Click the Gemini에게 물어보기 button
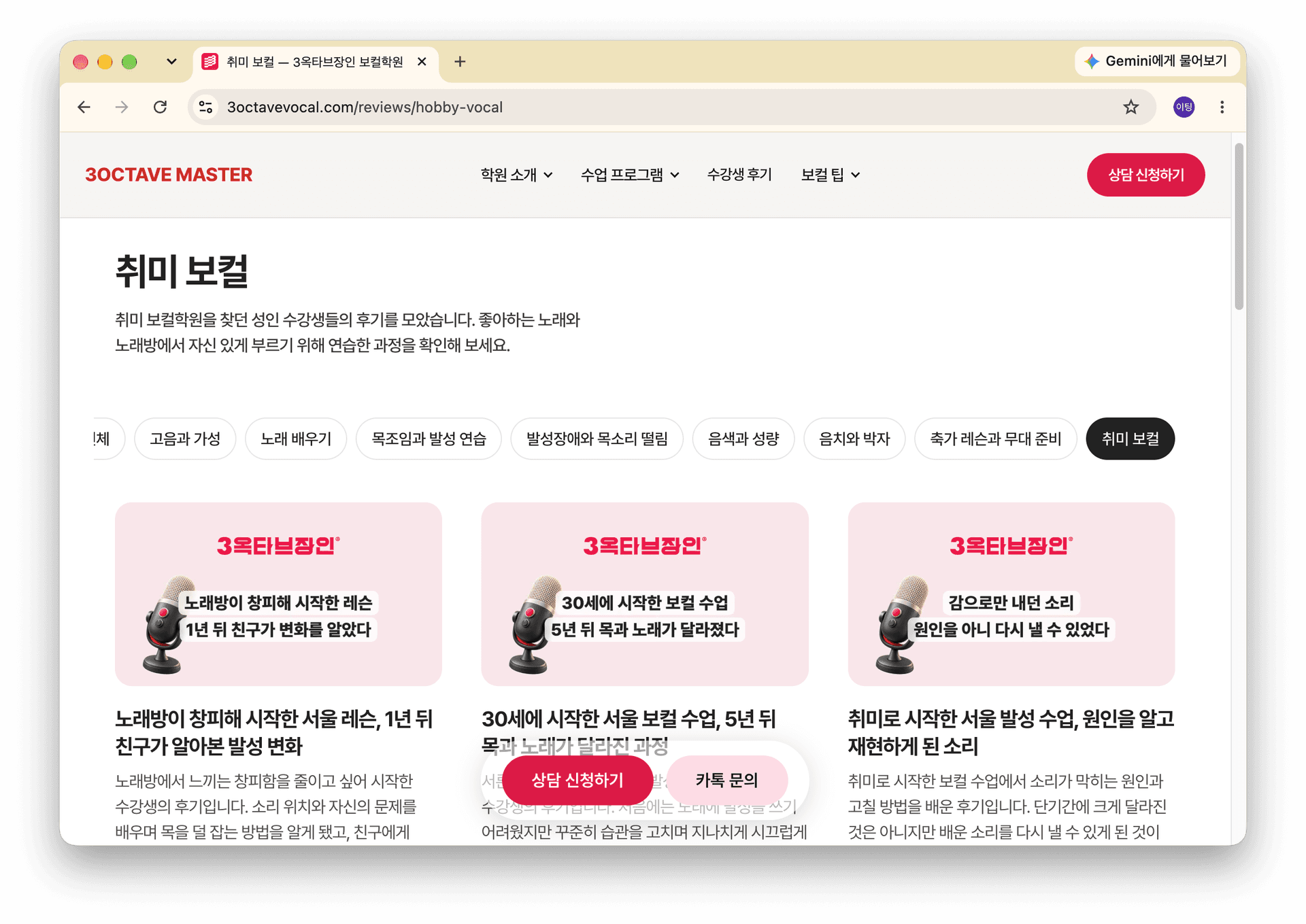 (1156, 61)
